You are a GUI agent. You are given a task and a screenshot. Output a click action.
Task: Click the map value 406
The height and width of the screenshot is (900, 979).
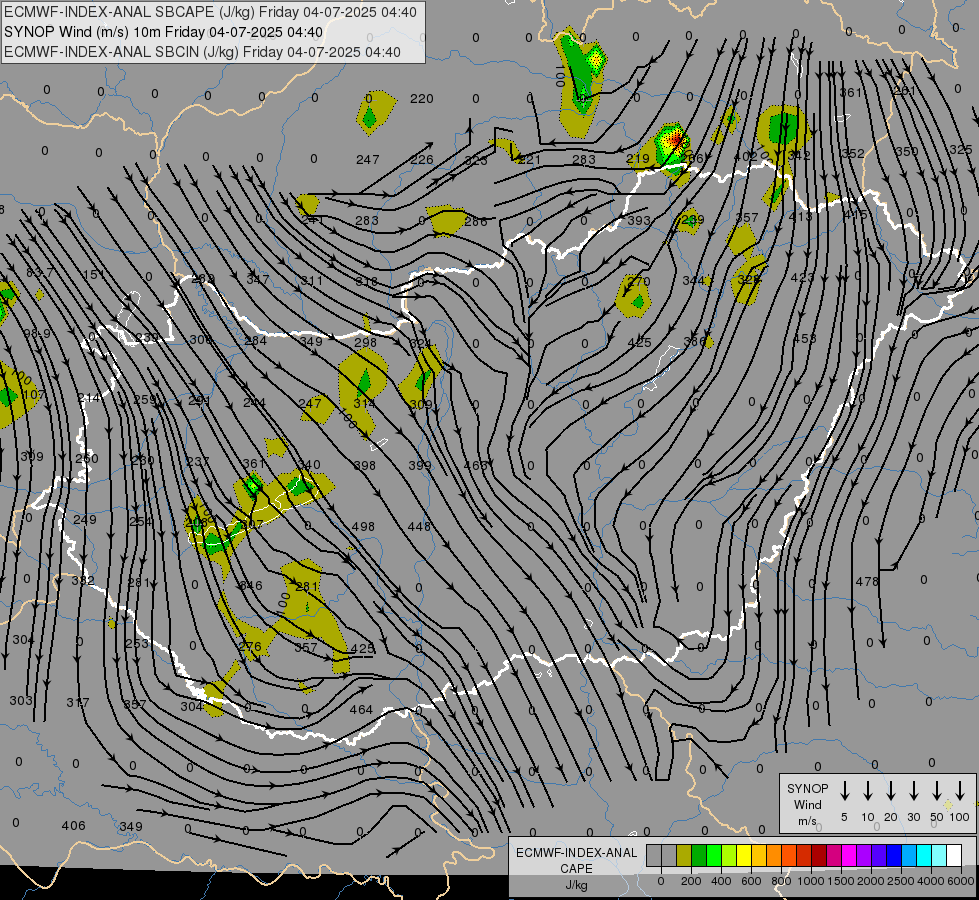73,826
